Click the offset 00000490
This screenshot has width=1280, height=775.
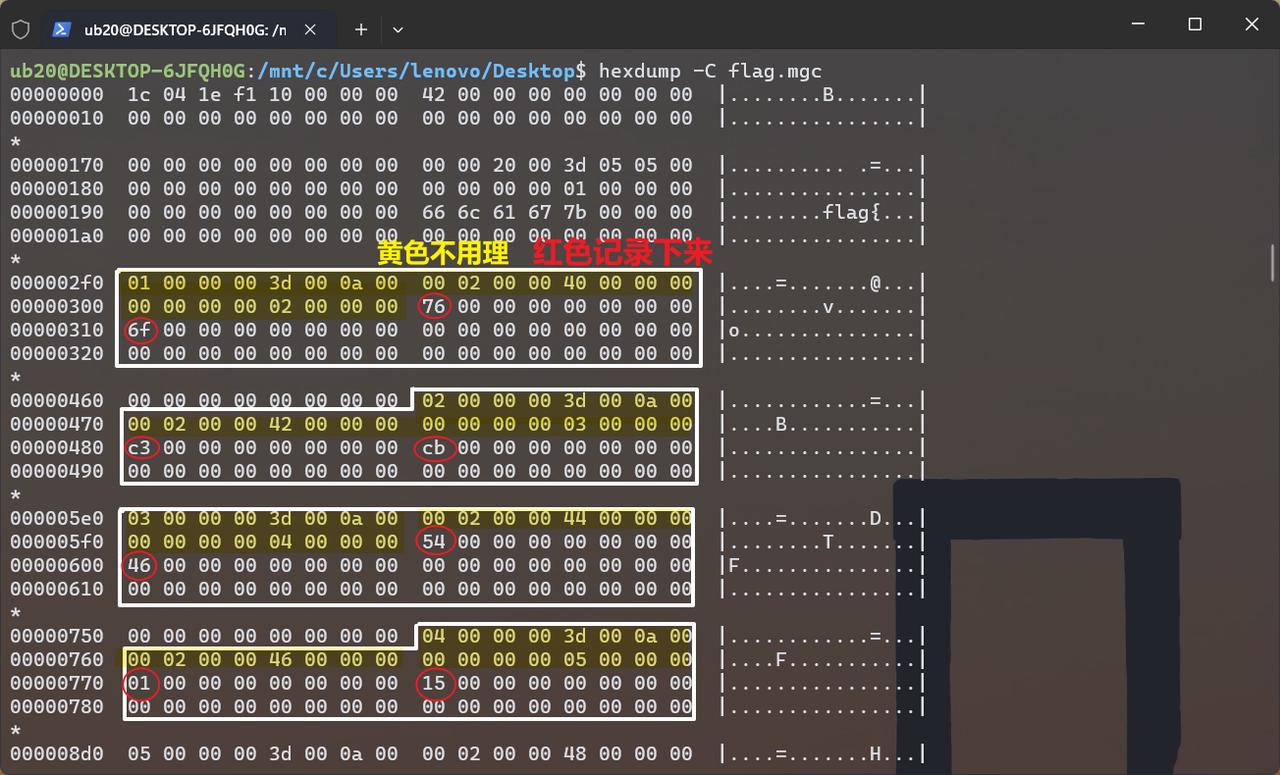(57, 471)
